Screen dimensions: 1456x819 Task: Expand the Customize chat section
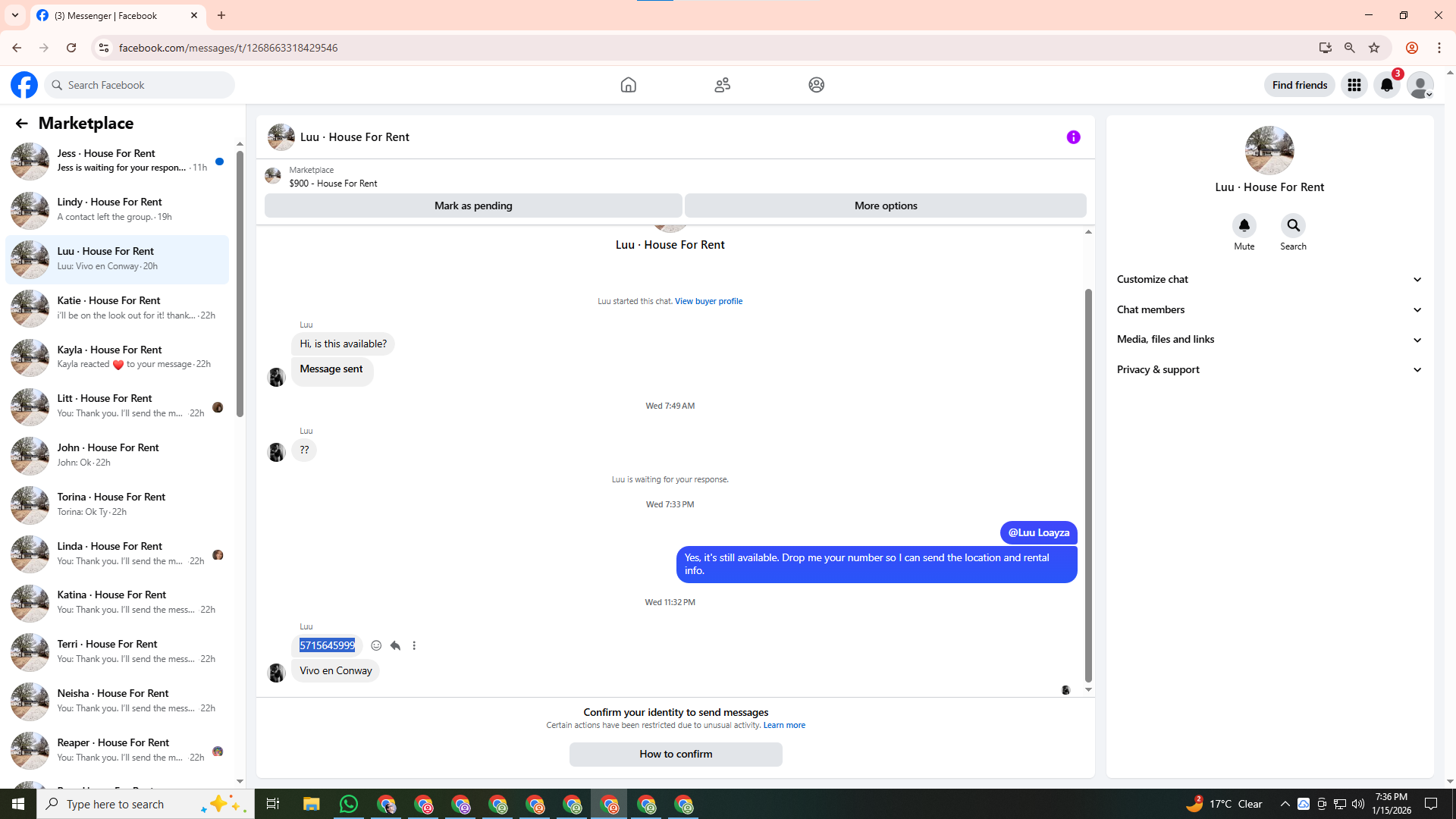tap(1269, 279)
